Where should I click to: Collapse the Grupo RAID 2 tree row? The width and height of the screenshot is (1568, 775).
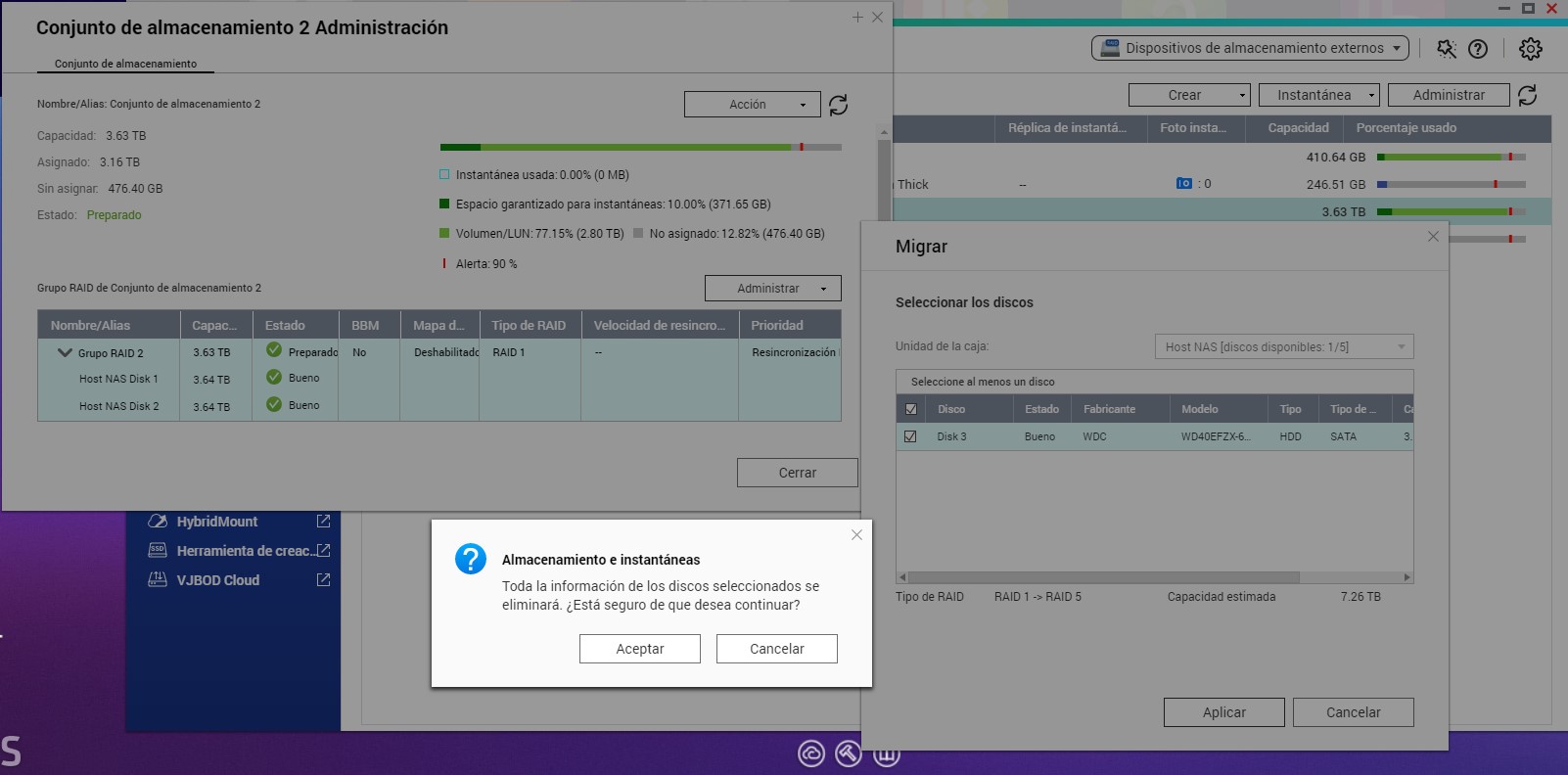[65, 352]
